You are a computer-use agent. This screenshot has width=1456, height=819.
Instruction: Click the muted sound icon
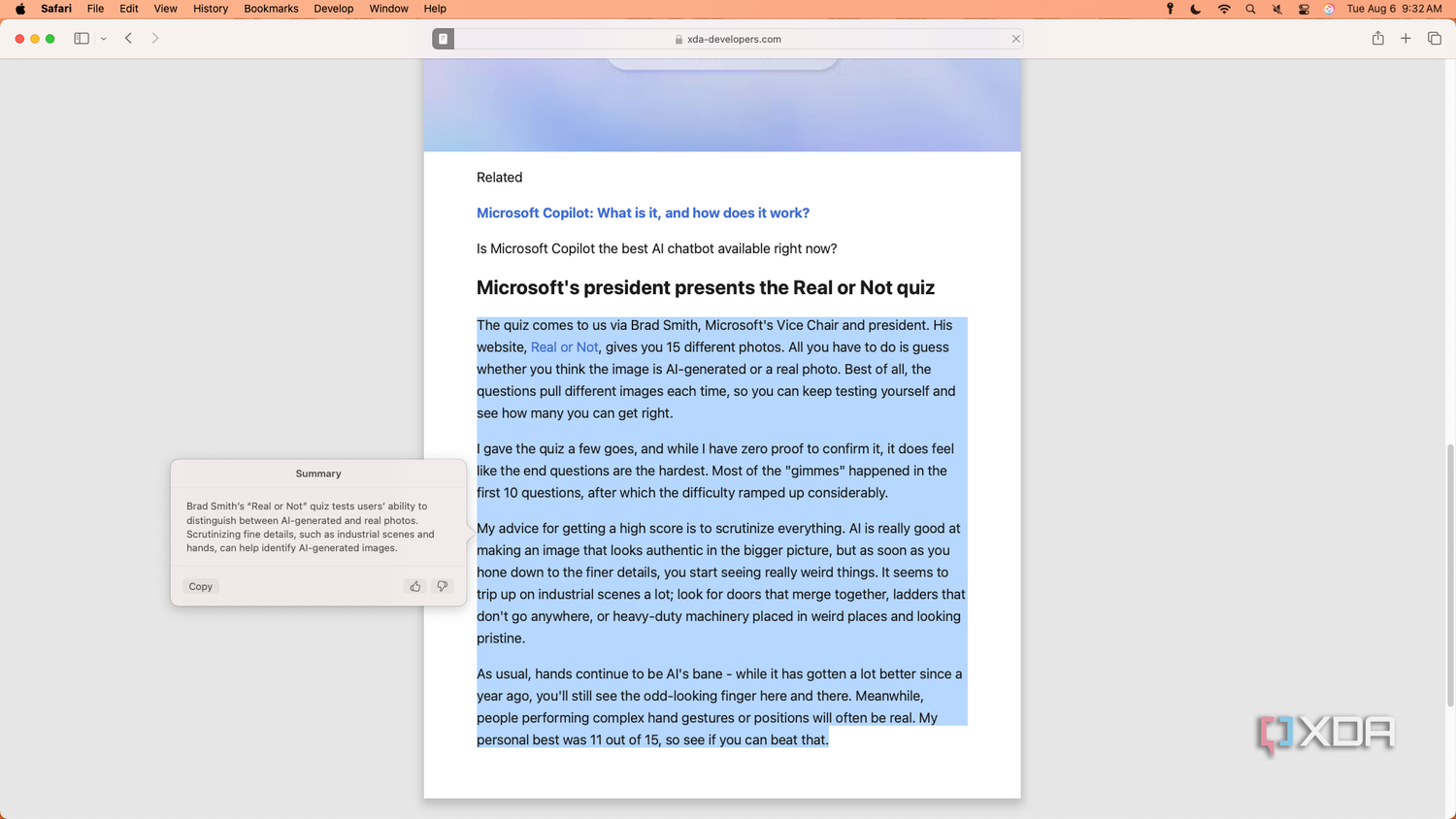(1277, 9)
